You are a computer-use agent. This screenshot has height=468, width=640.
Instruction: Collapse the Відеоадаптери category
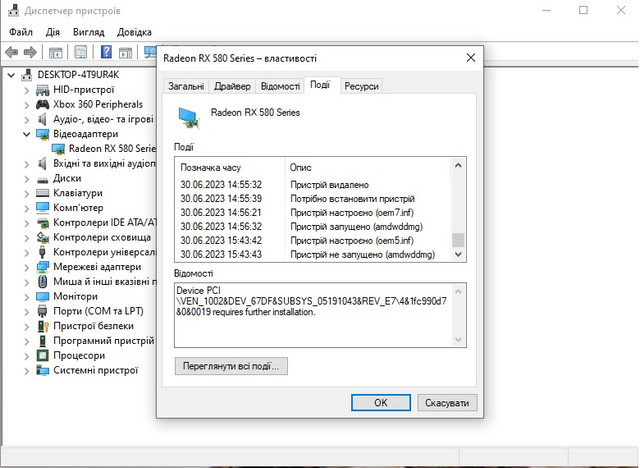tap(27, 134)
